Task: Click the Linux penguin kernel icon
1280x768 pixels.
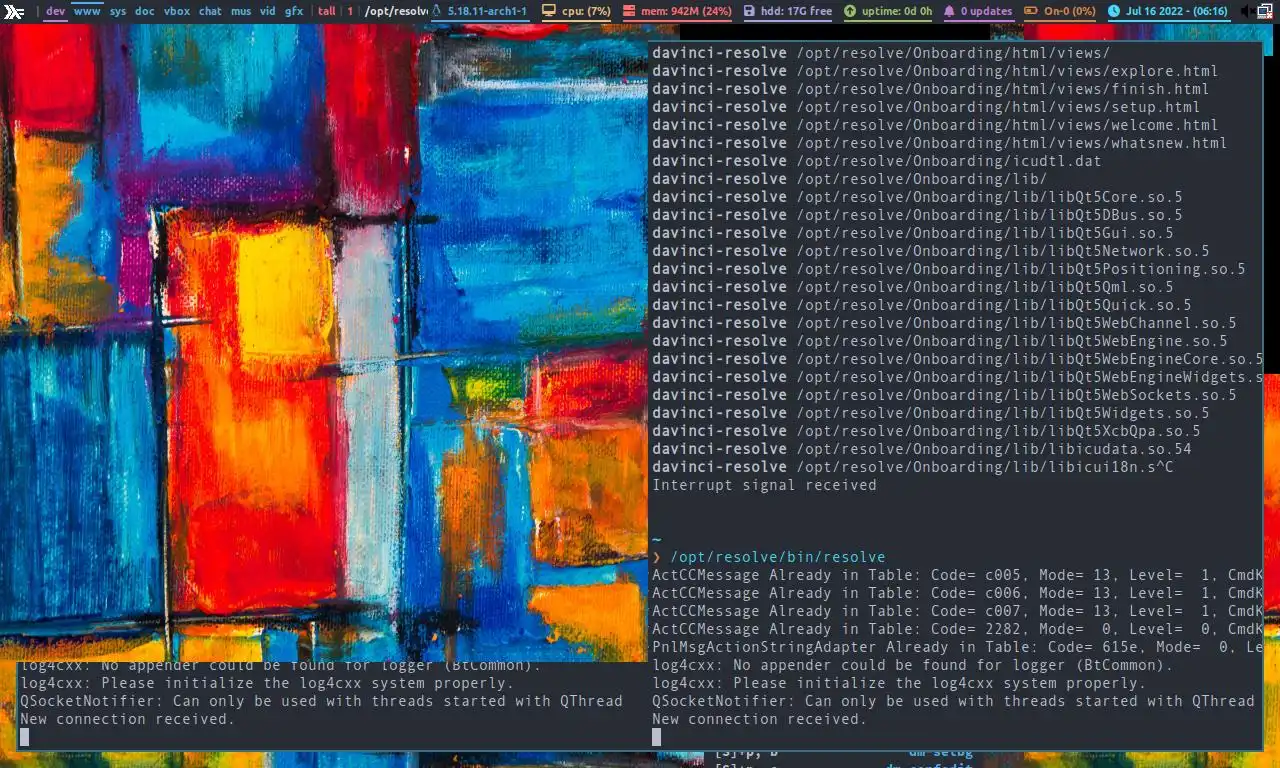Action: pos(436,12)
